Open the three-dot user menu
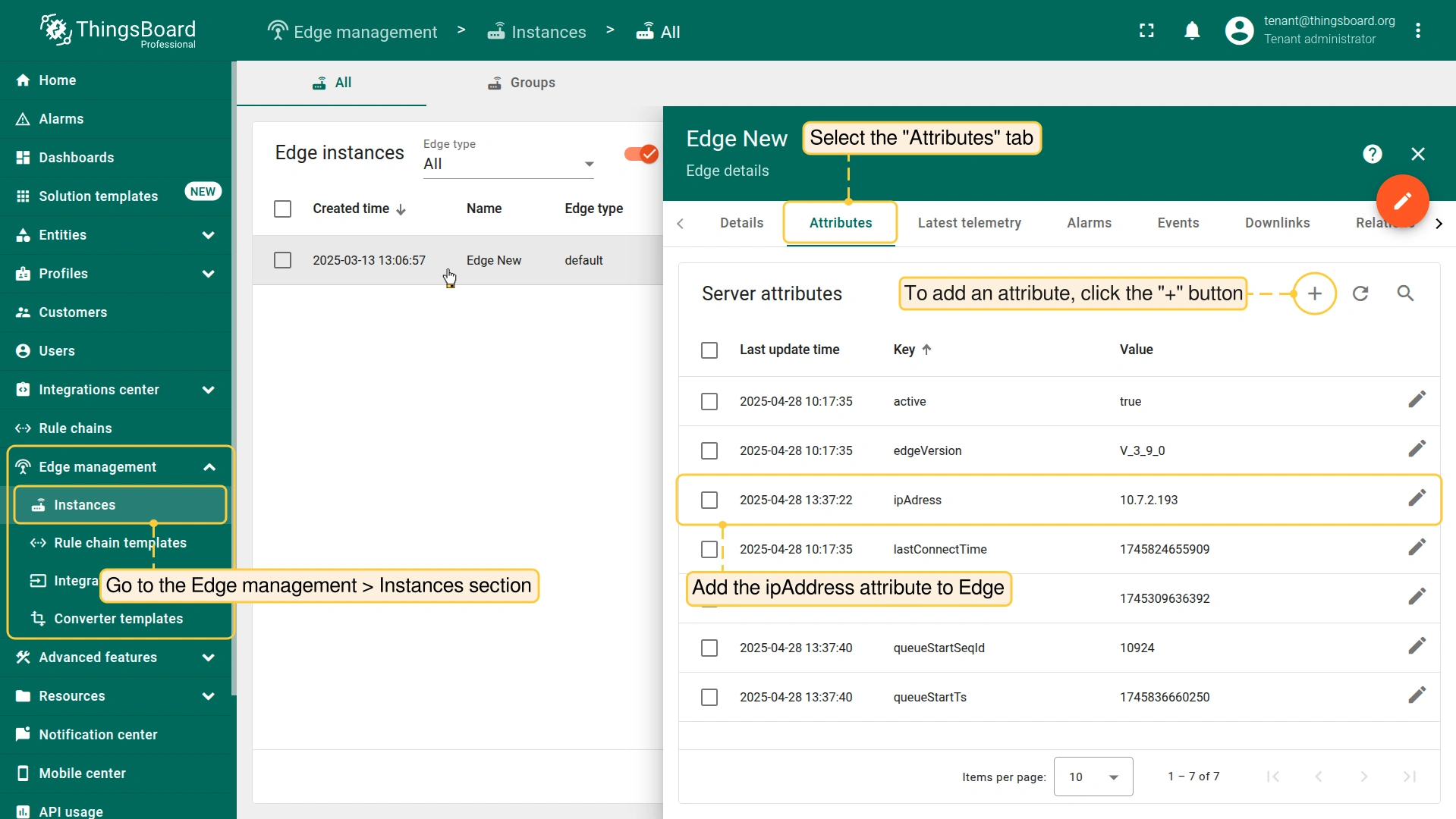 (x=1417, y=30)
